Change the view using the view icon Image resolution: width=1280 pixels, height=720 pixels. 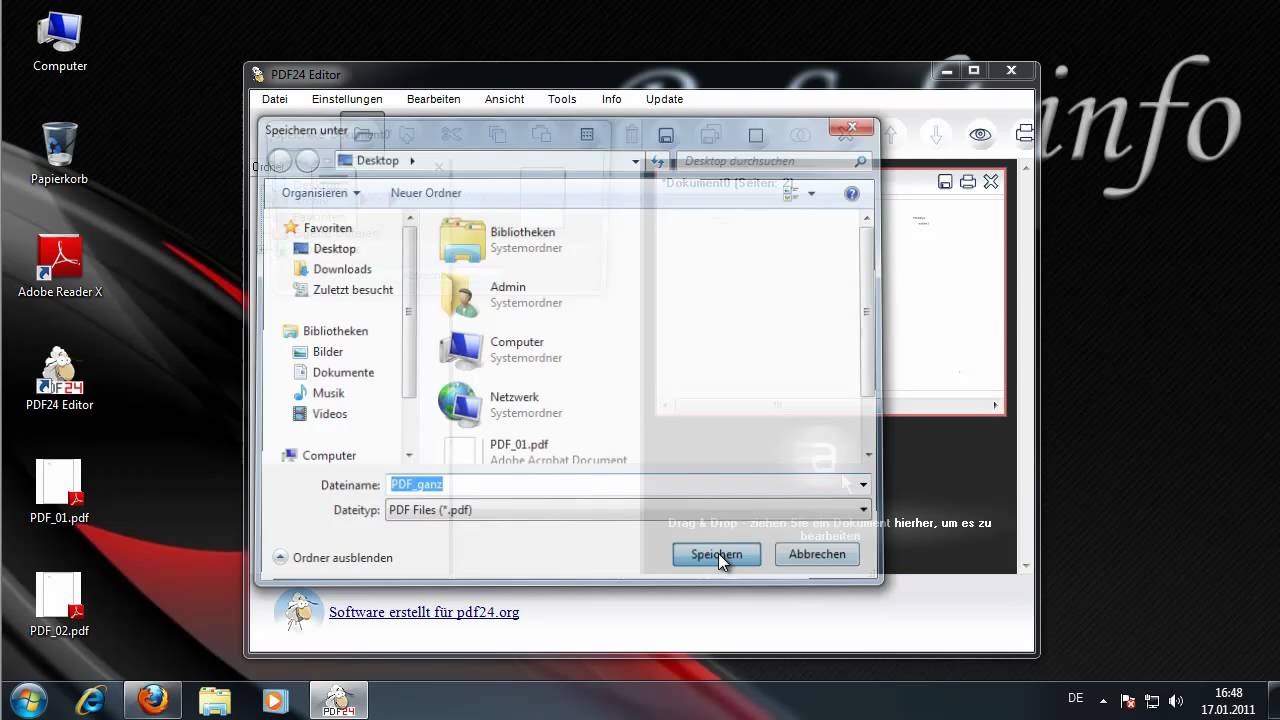point(790,193)
